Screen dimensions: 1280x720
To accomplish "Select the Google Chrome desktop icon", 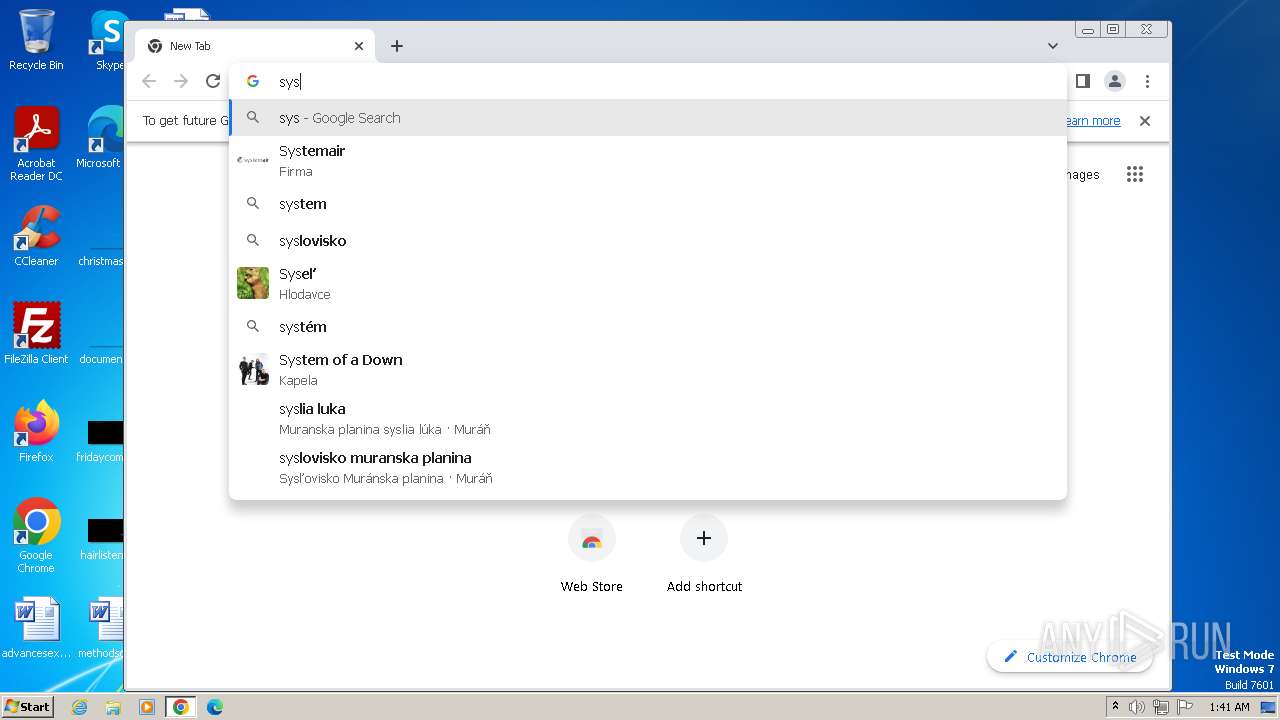I will [36, 535].
